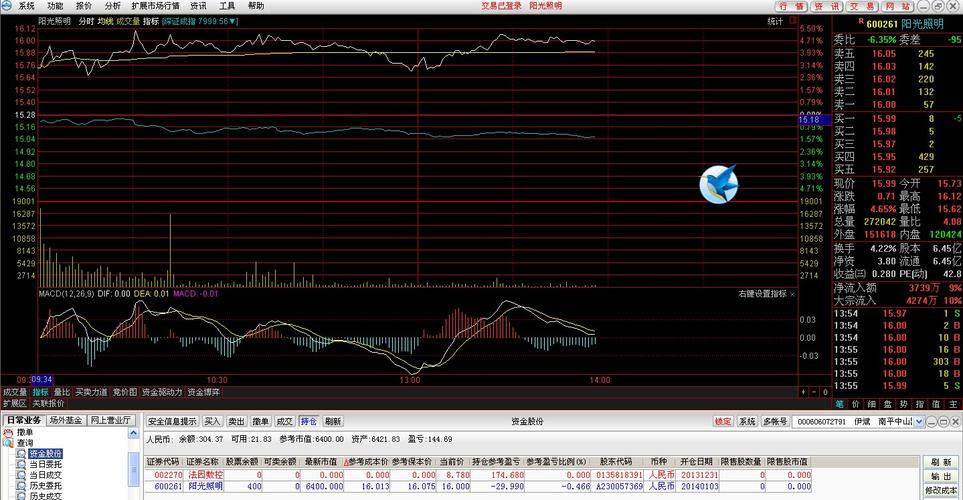Select 资金股份 in the tree
Viewport: 963px width, 500px height.
click(x=45, y=453)
